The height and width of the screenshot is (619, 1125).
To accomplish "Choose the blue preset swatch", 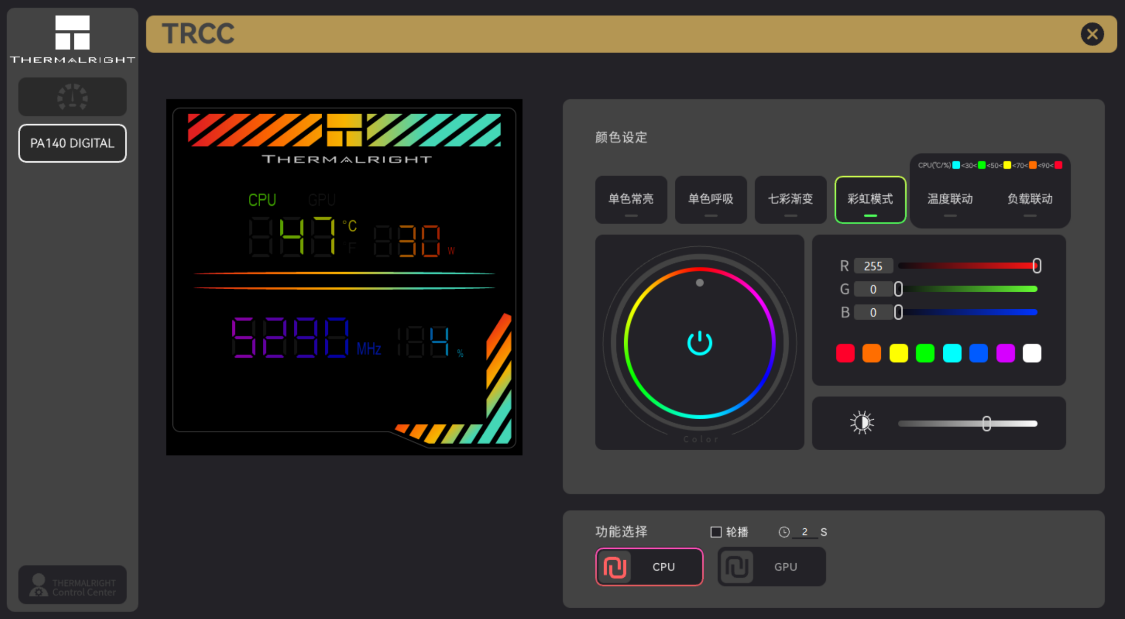I will [979, 353].
